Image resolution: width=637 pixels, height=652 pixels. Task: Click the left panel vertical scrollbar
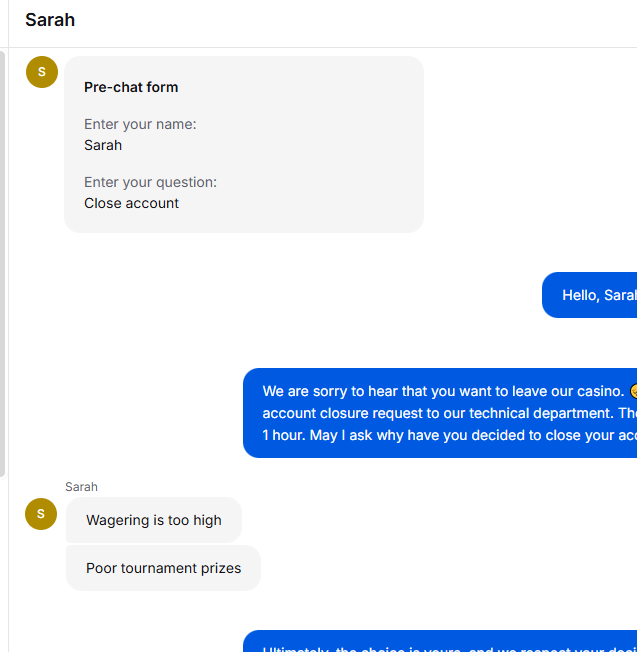pos(2,264)
